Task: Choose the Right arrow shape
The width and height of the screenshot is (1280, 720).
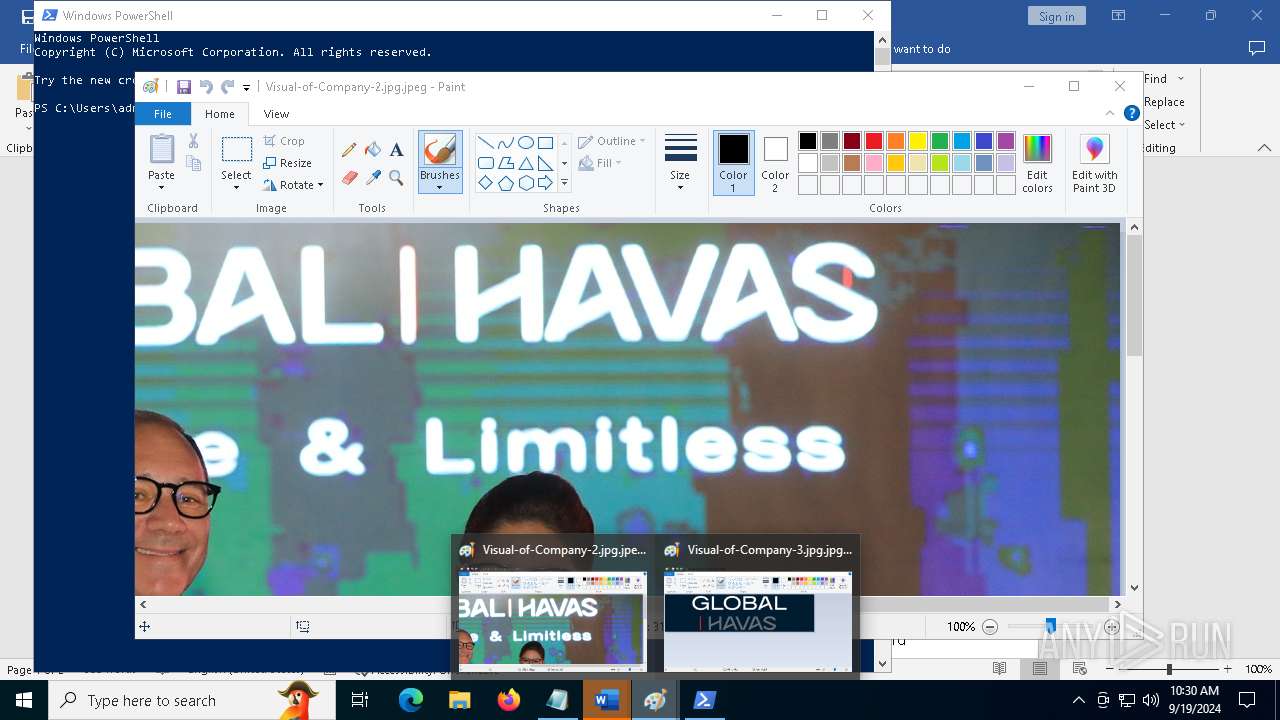Action: click(545, 183)
